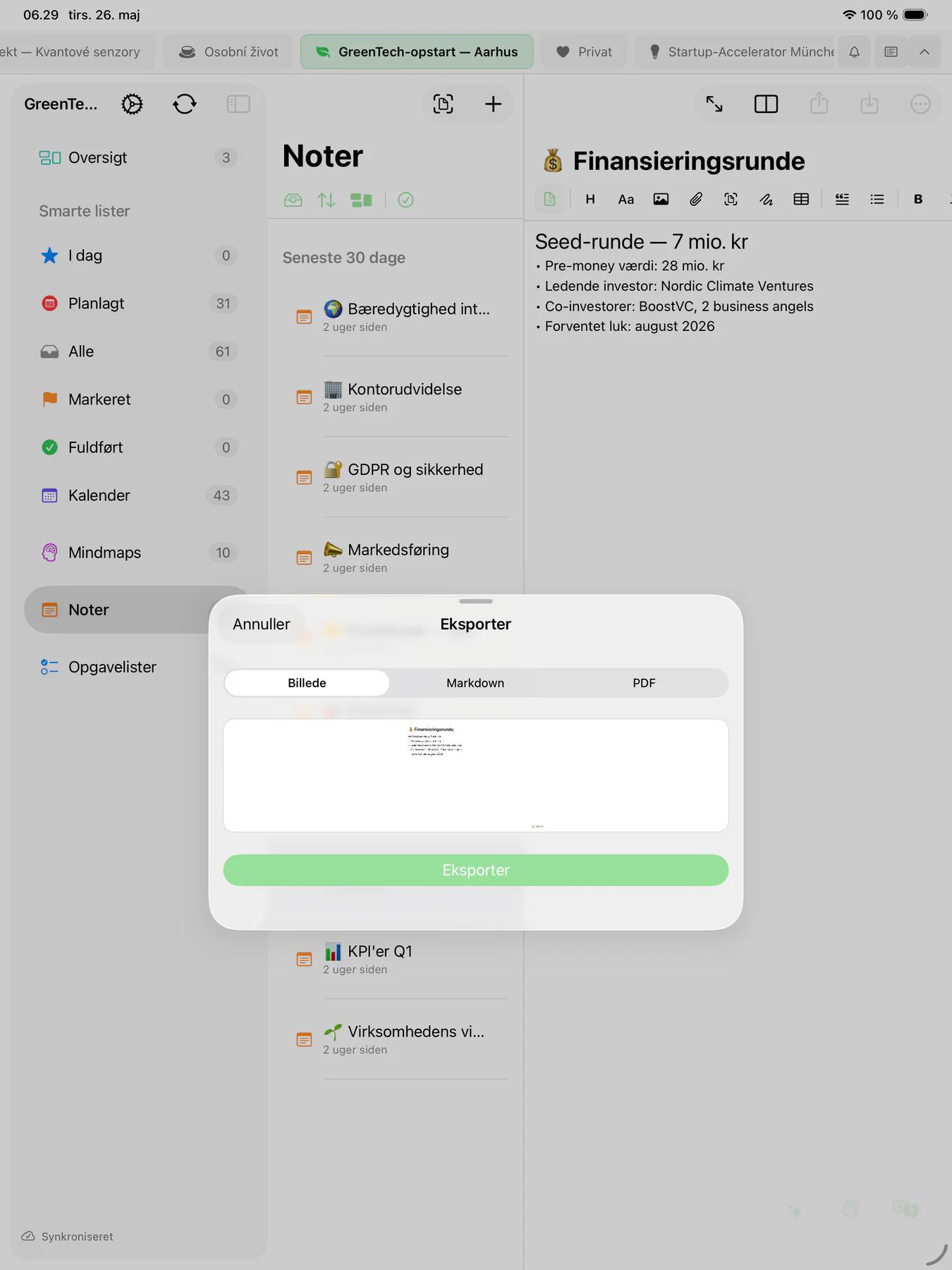The width and height of the screenshot is (952, 1270).
Task: Open the I dag smart list
Action: [138, 255]
